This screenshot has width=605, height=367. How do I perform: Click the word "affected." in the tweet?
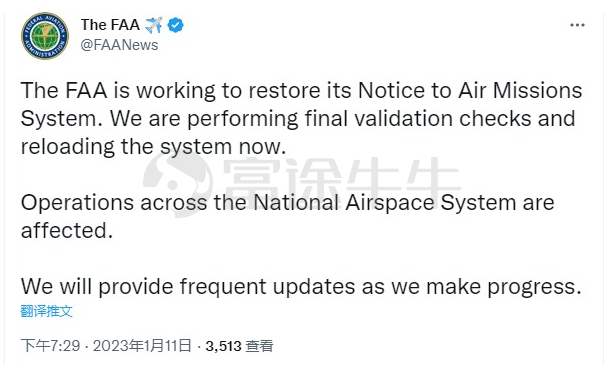(67, 231)
